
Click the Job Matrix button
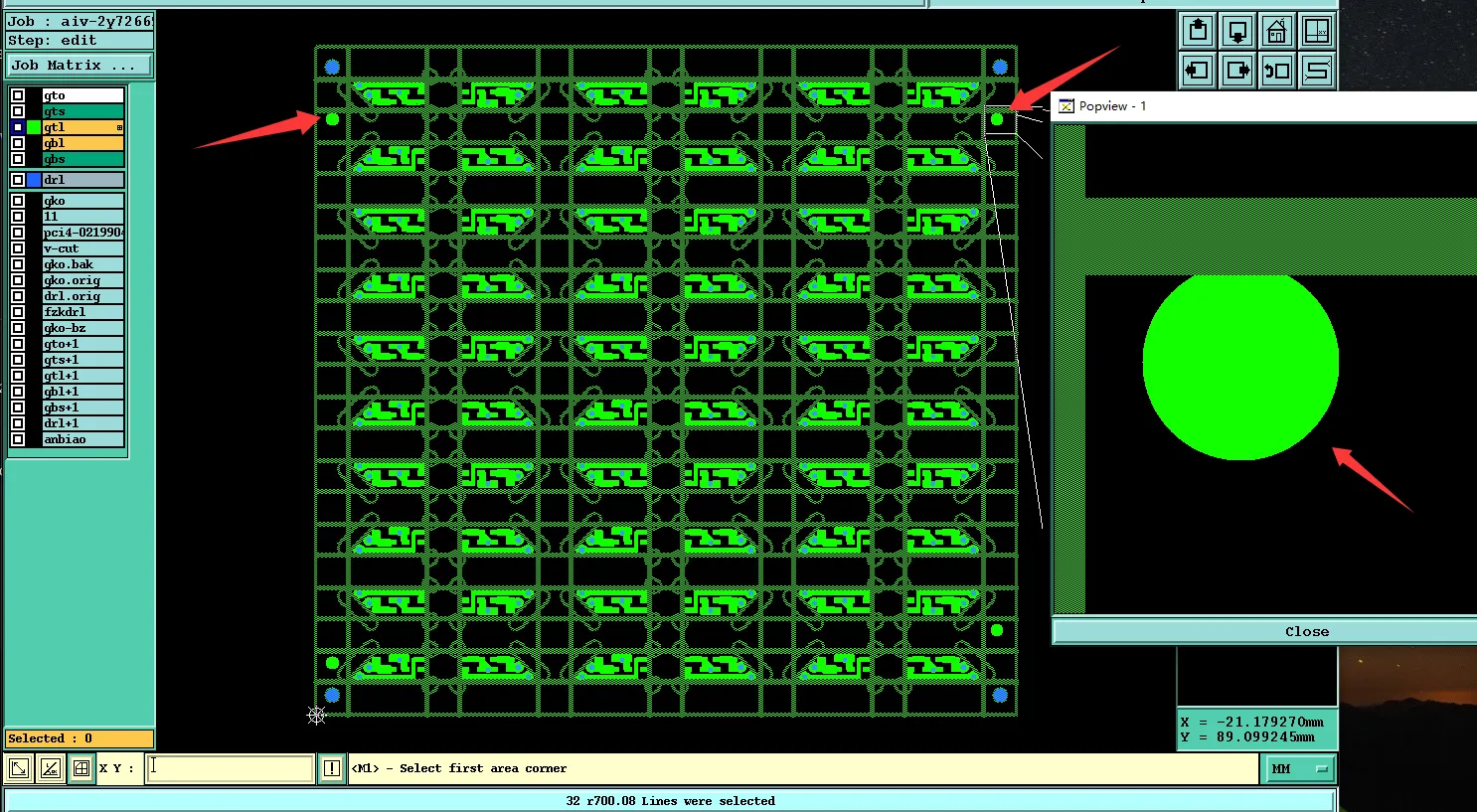80,66
